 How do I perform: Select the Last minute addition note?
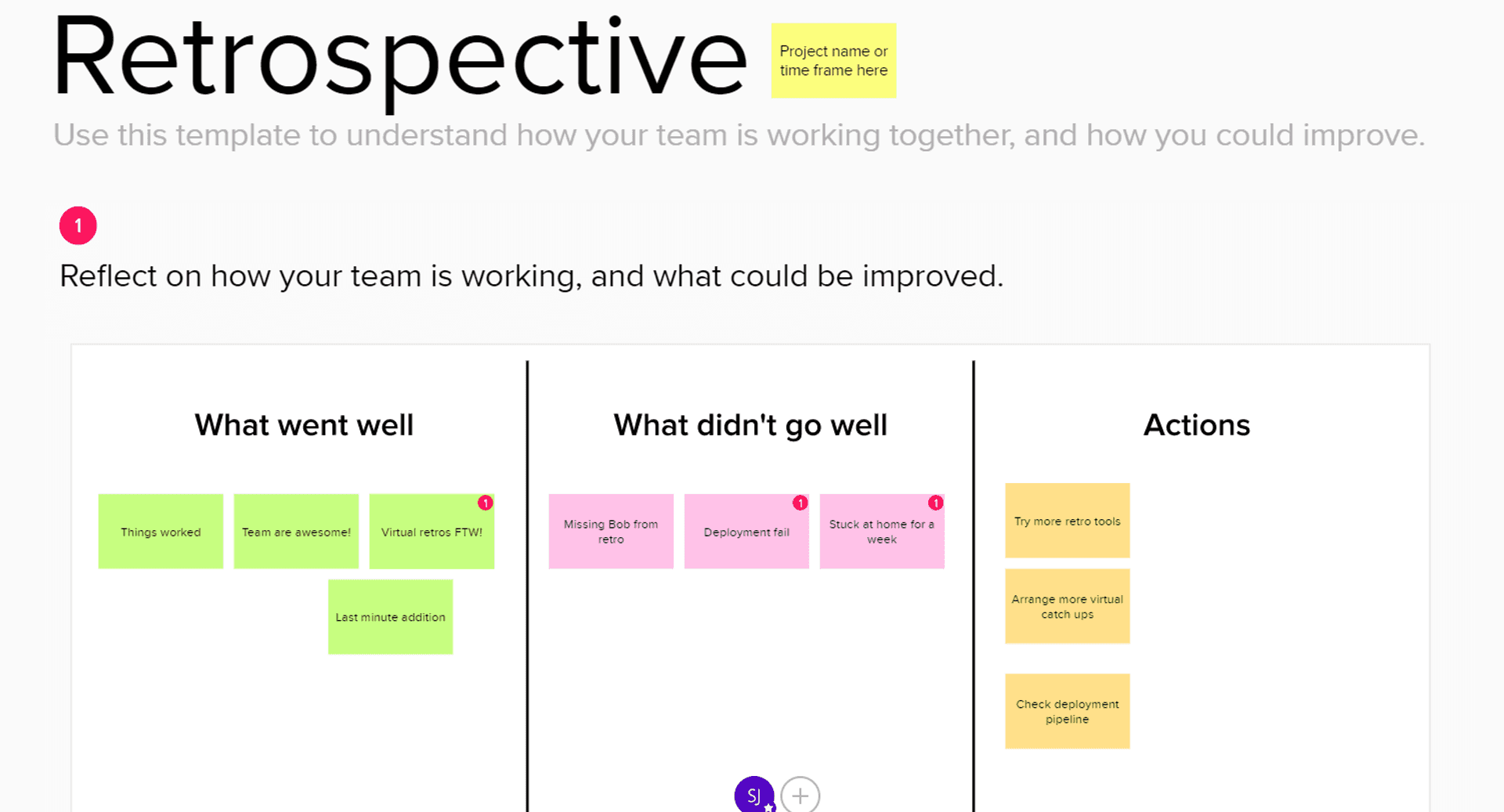(x=390, y=617)
